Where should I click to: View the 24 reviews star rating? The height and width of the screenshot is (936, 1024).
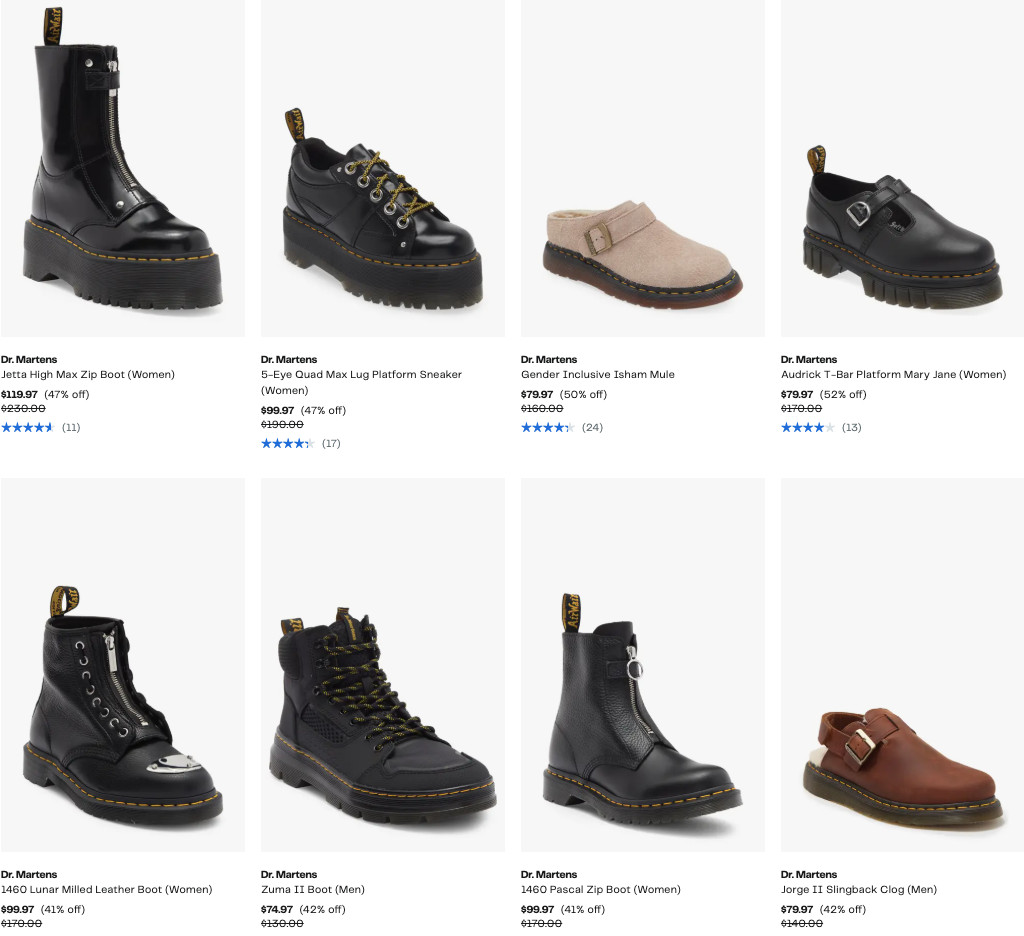coord(547,428)
